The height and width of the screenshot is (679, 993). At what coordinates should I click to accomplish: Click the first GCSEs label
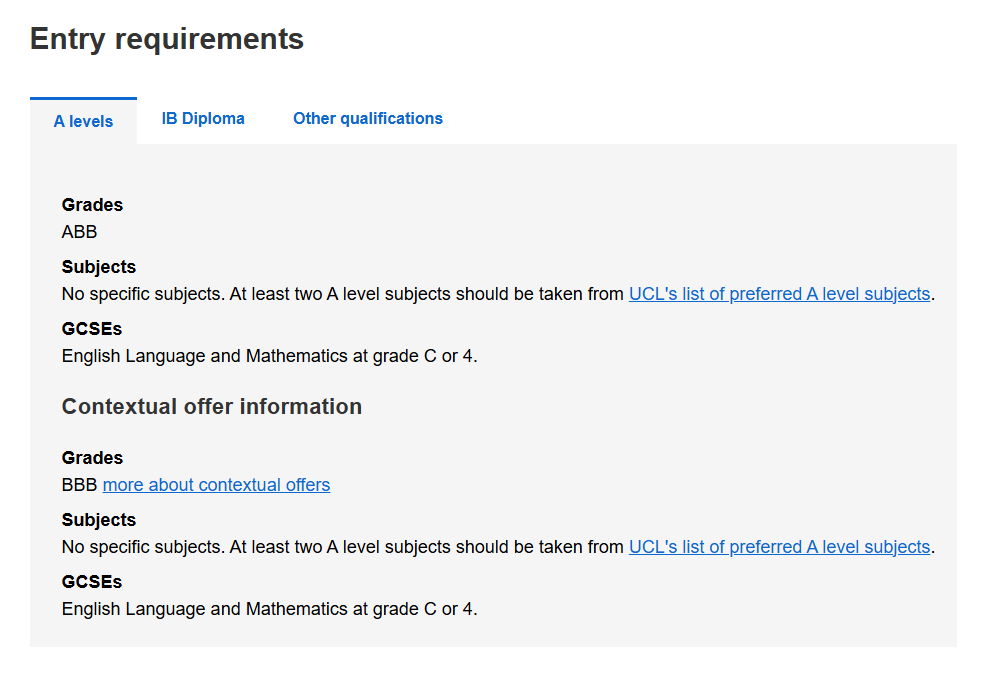point(91,329)
